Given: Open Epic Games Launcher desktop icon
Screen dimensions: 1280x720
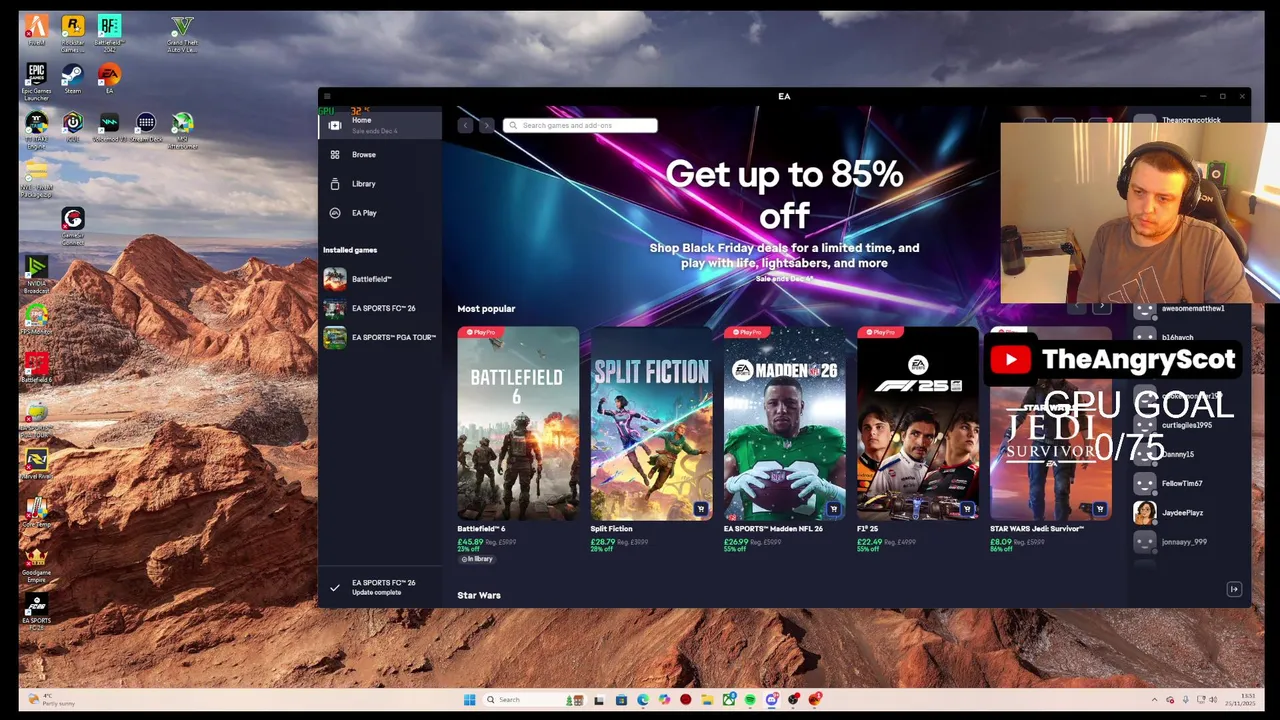Looking at the screenshot, I should (36, 82).
